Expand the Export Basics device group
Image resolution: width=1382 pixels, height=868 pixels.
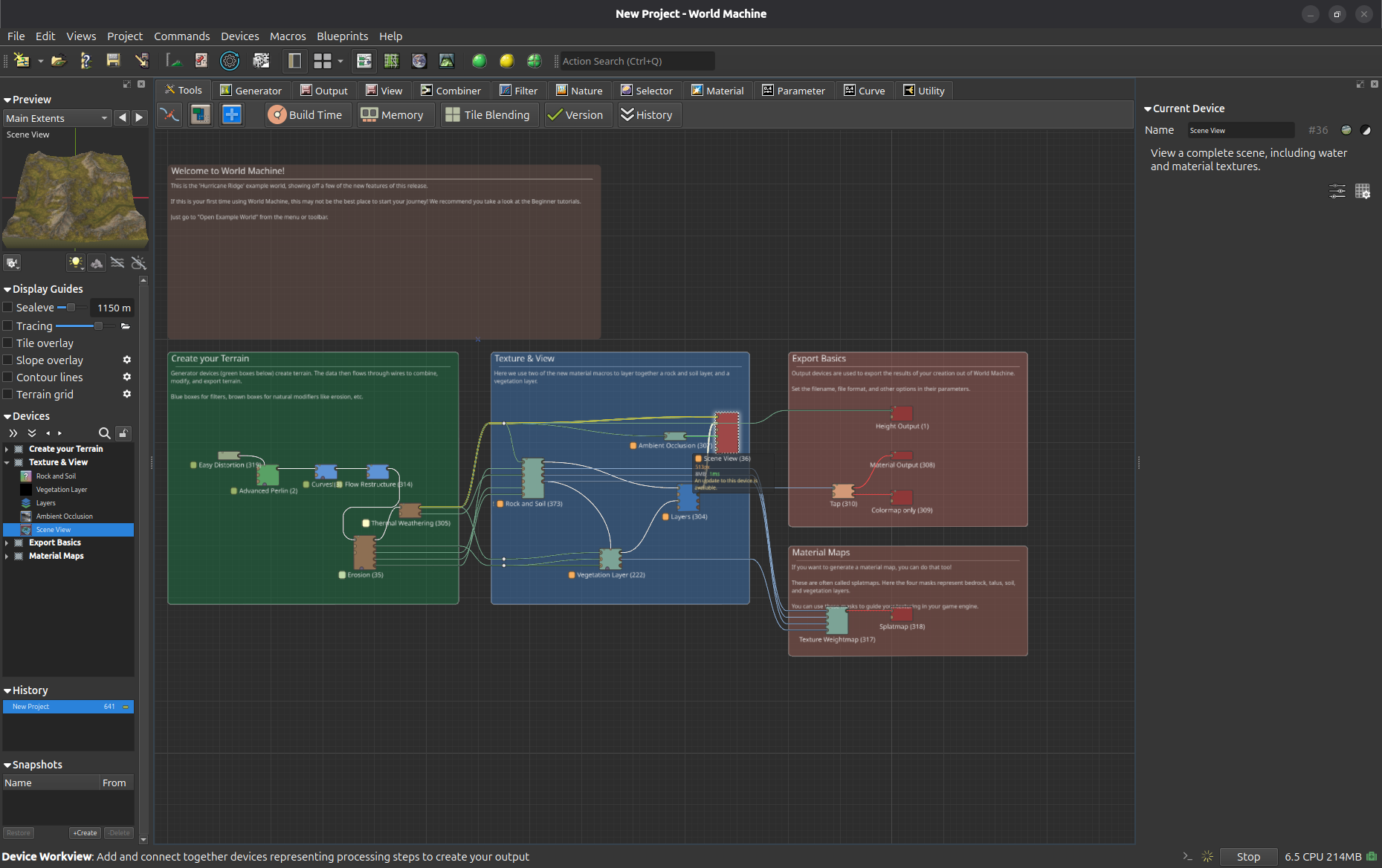pyautogui.click(x=7, y=543)
